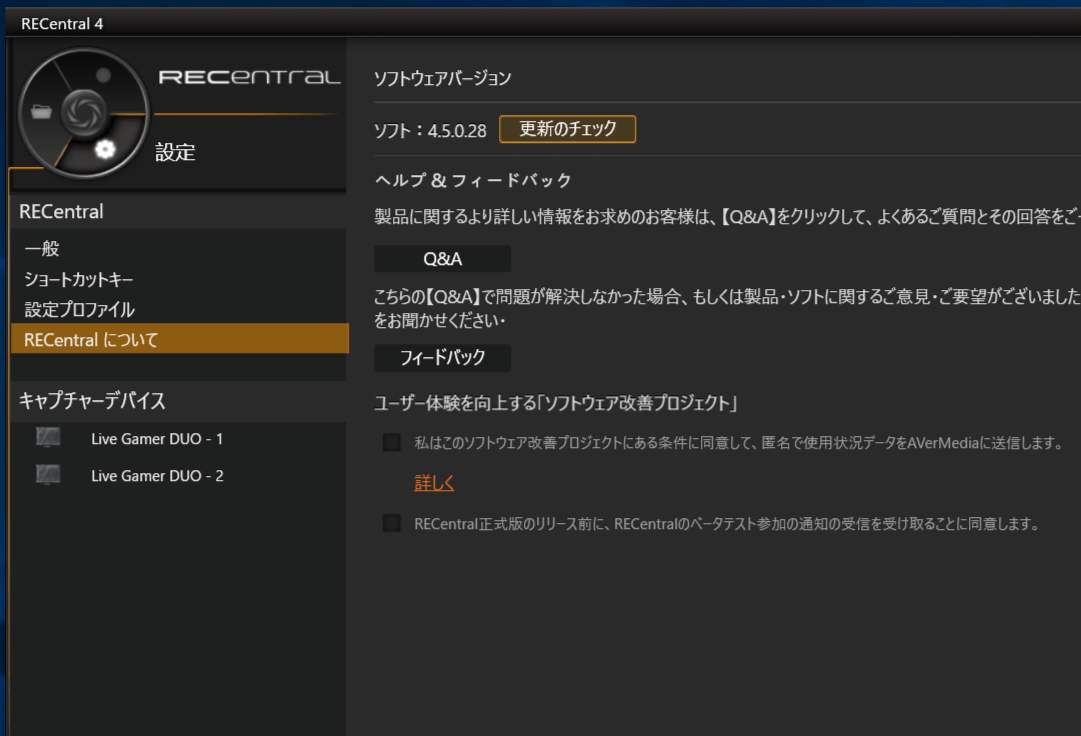Screen dimensions: 1081x736
Task: Click the RECentral logo text
Action: click(x=250, y=76)
